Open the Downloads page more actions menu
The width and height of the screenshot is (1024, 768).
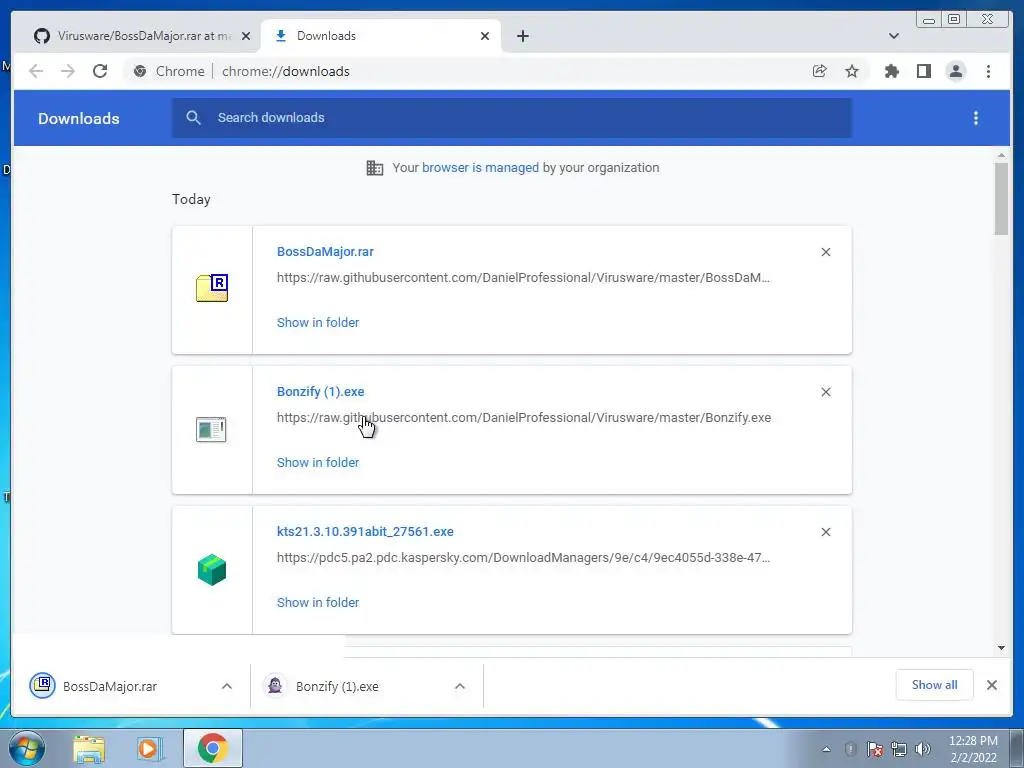click(x=976, y=118)
